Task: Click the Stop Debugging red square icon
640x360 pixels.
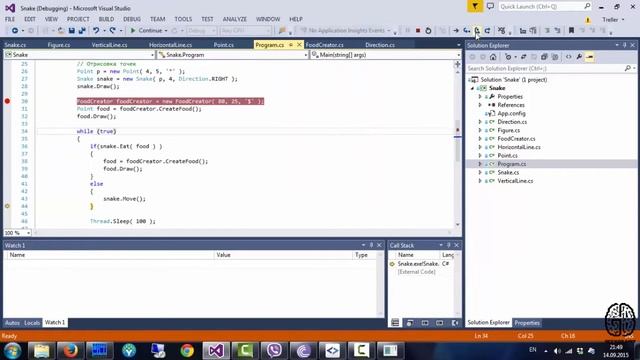Action: coord(418,31)
